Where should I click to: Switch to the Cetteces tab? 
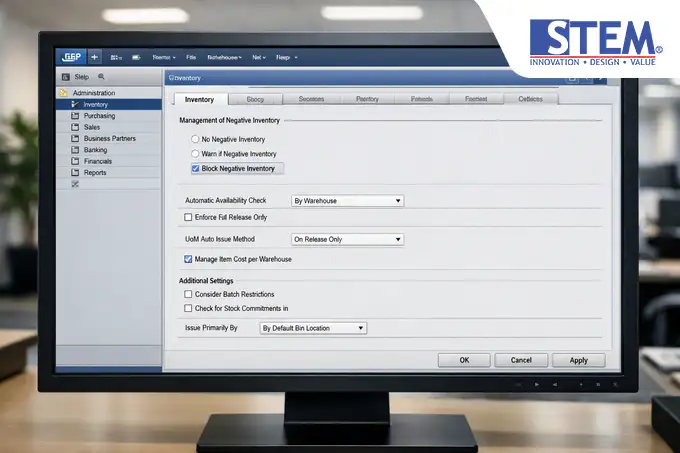pos(531,99)
